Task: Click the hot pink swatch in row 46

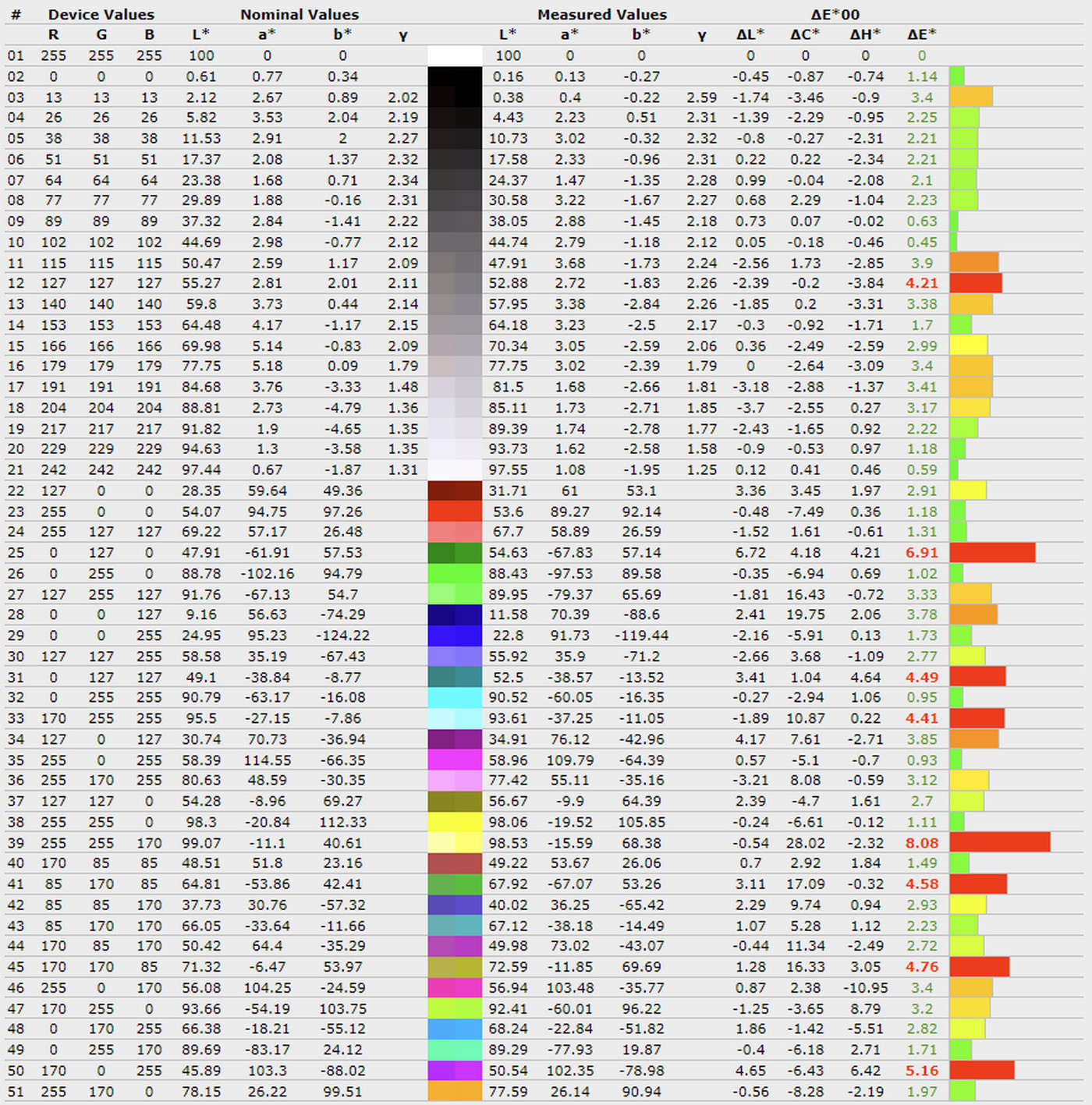Action: pos(455,988)
